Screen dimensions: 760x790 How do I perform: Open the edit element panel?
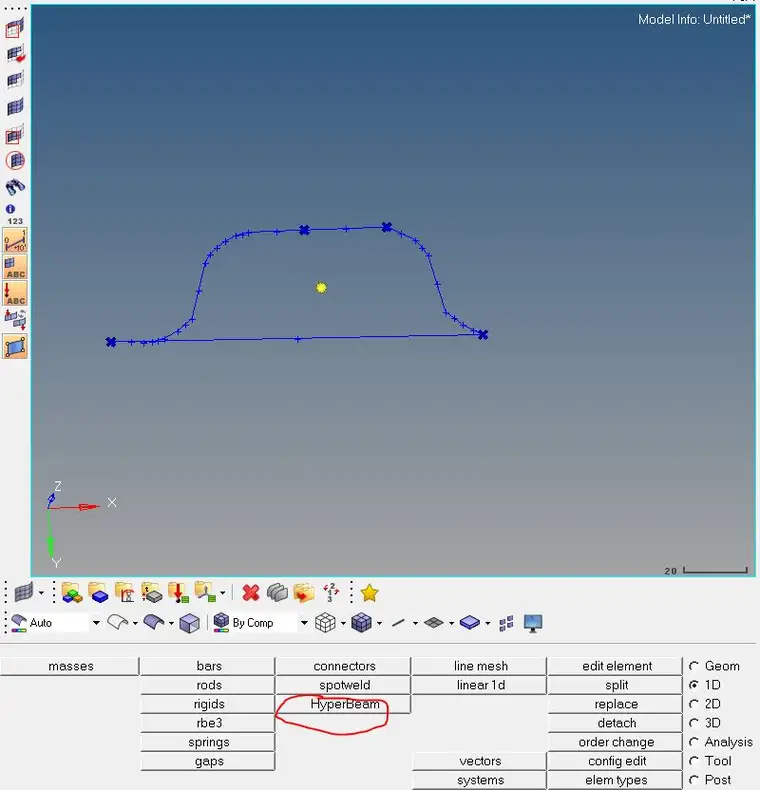(615, 666)
